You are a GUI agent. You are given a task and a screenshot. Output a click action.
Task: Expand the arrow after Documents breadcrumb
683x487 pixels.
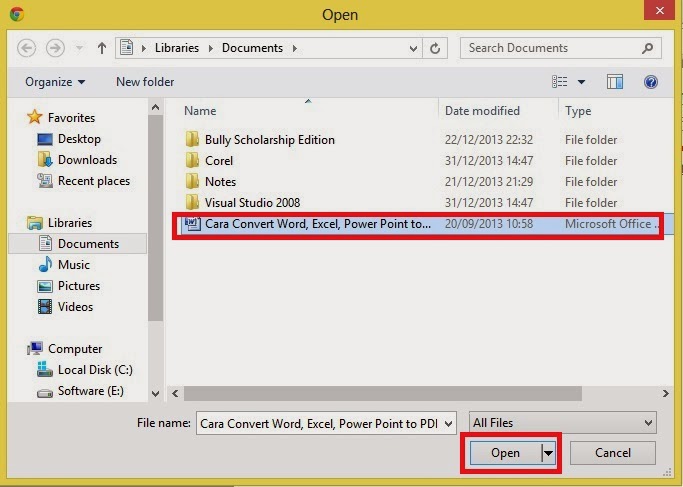tap(295, 48)
